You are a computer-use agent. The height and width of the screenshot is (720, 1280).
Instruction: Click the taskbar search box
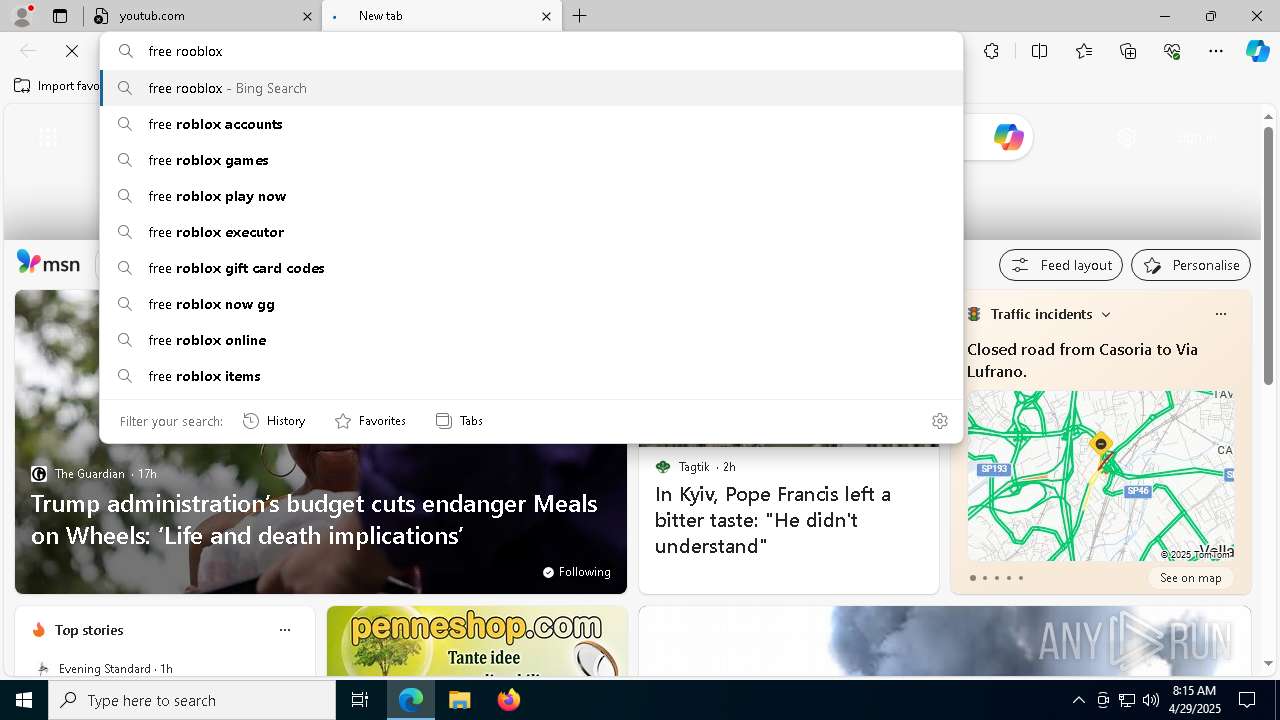tap(192, 700)
